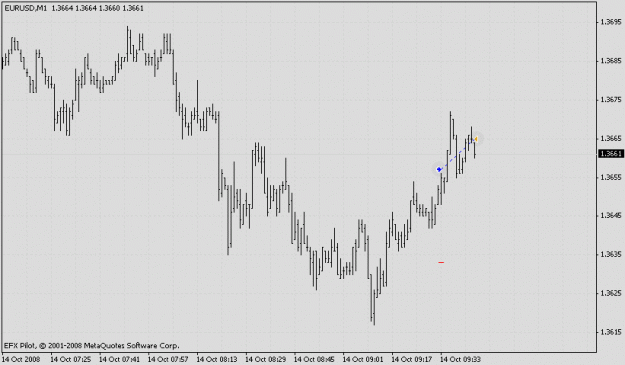Click time axis label 14 Oct 08:45
Viewport: 625px width, 365px height.
314,359
